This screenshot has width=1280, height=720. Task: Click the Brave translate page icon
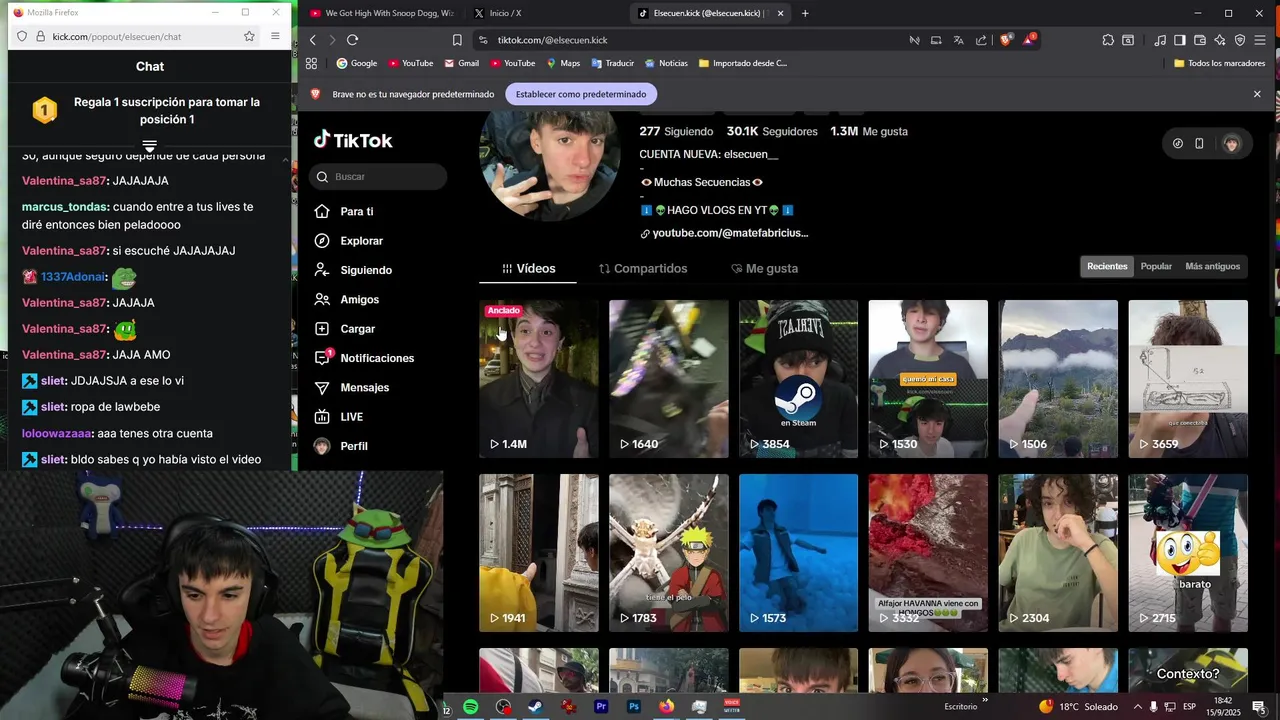point(958,40)
